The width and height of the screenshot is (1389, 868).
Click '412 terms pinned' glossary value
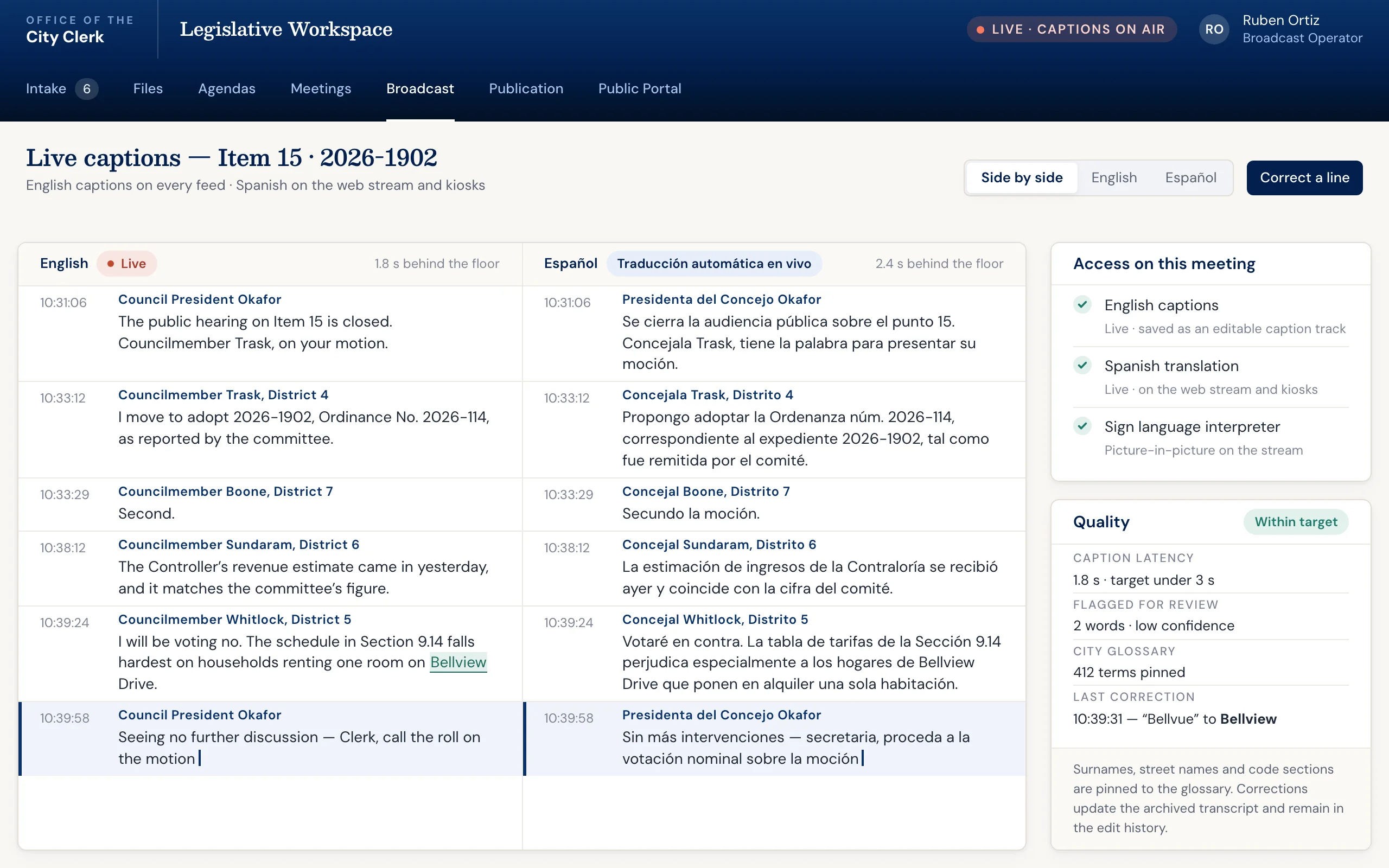[x=1129, y=672]
